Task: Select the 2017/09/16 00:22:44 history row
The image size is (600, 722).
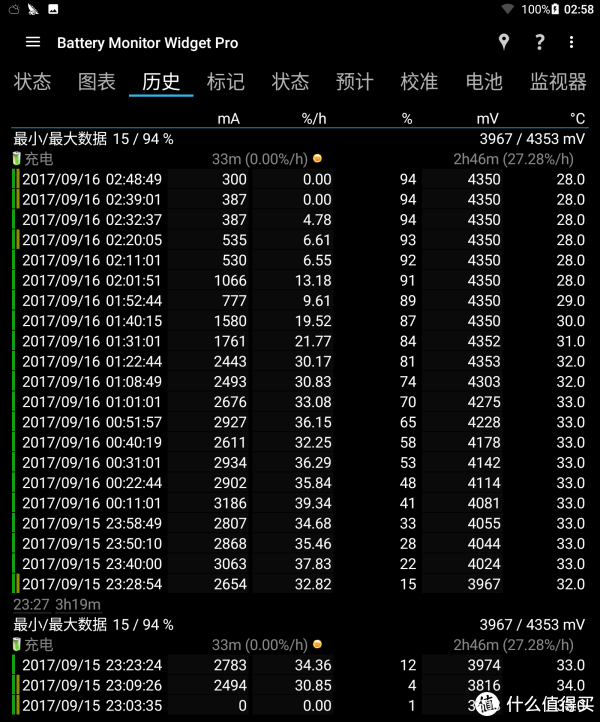Action: click(299, 483)
